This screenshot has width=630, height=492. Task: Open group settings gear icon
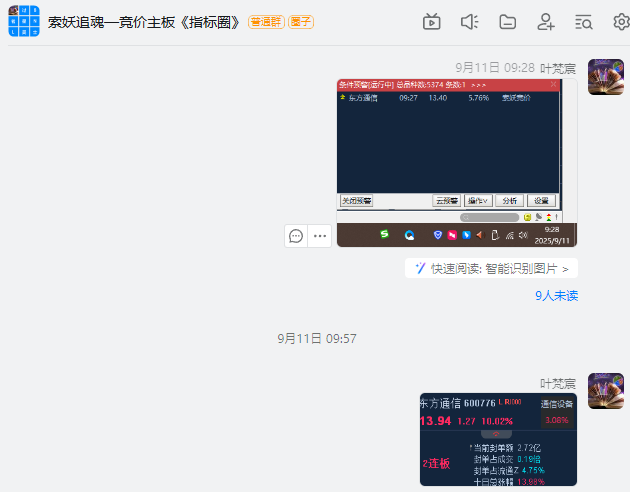(x=621, y=22)
